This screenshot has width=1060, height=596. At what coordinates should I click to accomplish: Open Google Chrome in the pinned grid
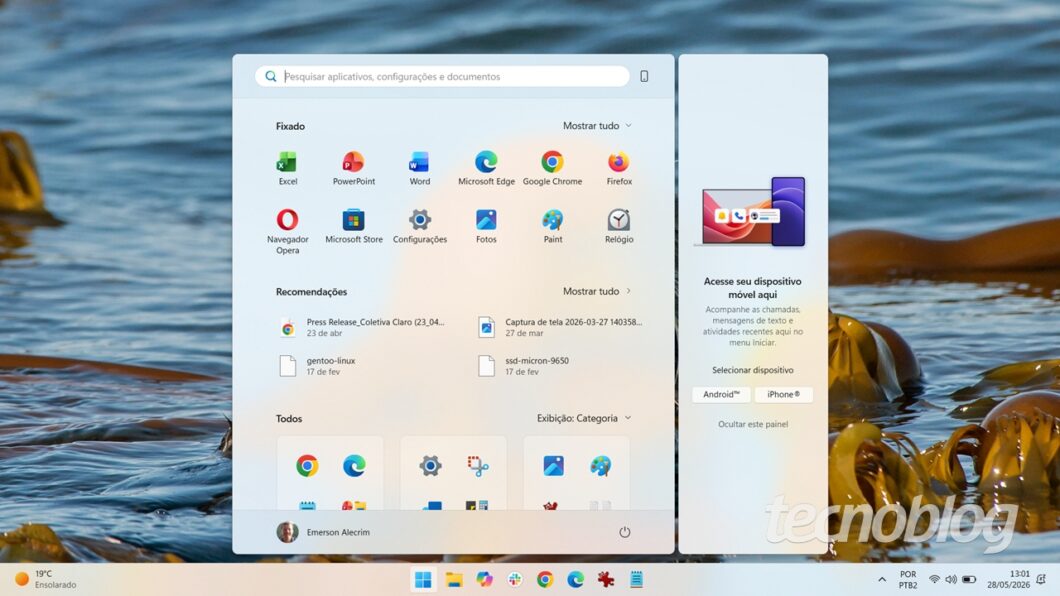point(552,168)
